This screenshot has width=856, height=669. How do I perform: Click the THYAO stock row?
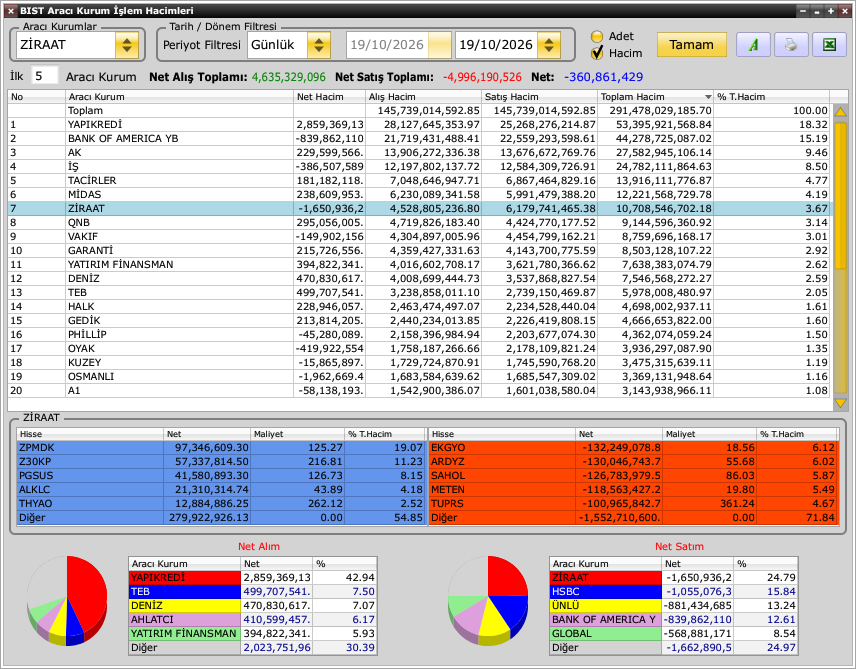[221, 504]
